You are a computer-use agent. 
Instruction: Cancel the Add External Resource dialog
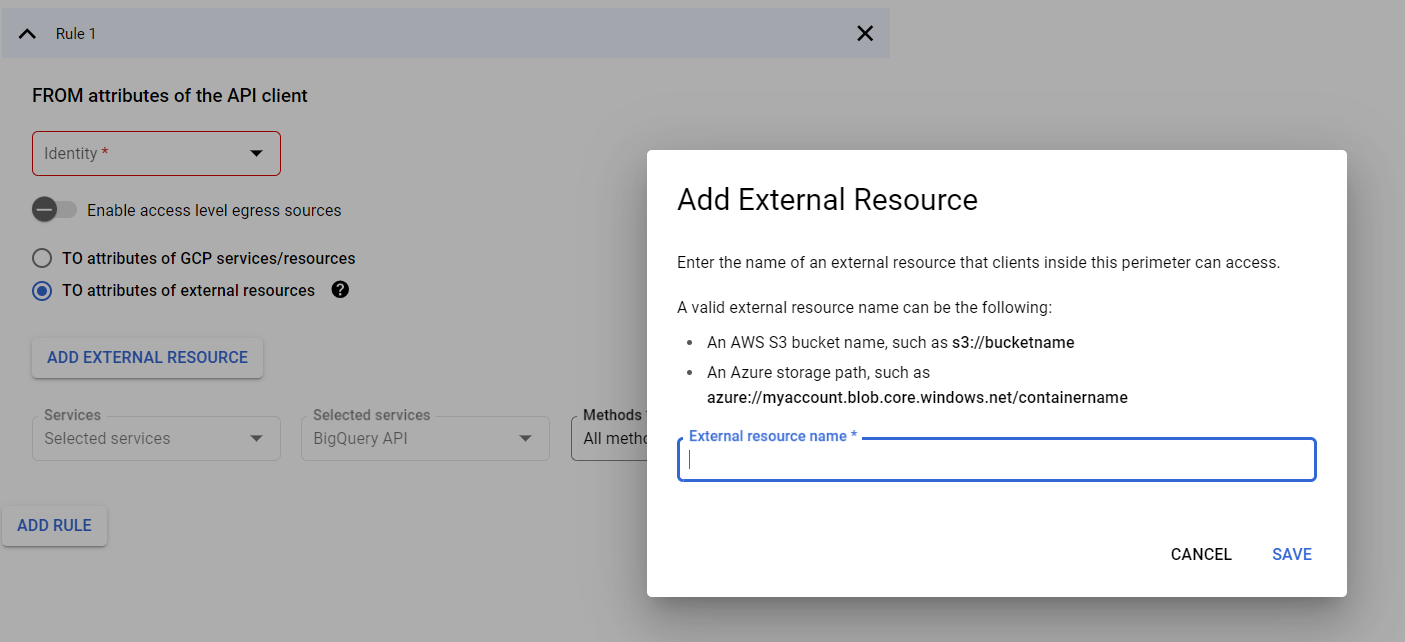[1200, 554]
